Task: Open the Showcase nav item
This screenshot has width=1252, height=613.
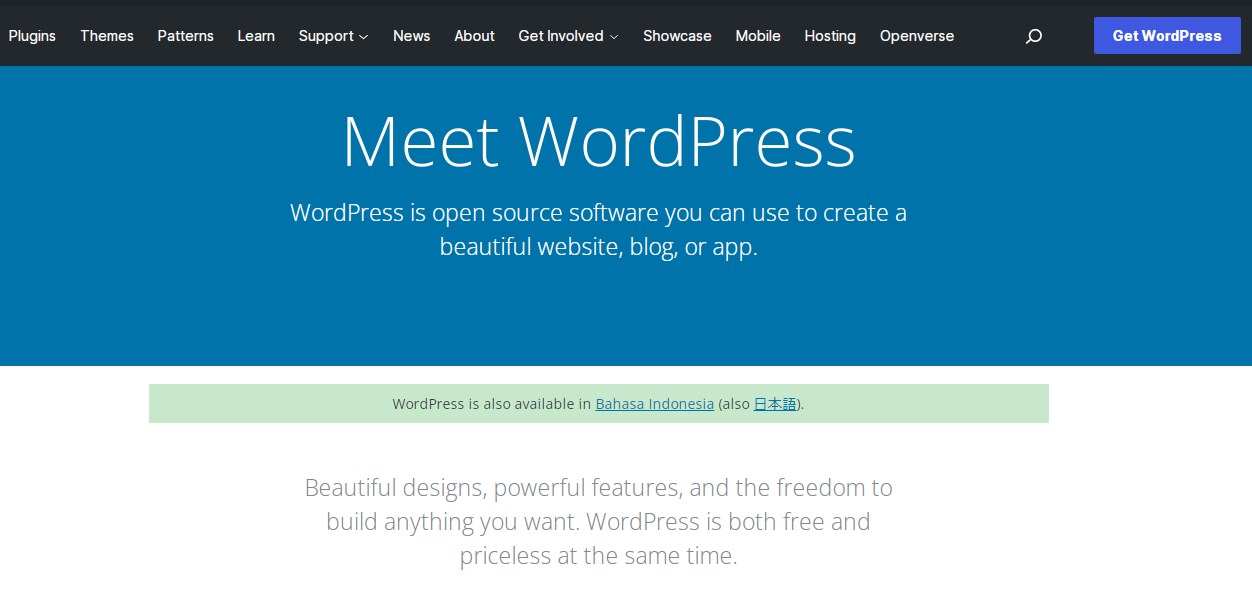Action: point(677,36)
